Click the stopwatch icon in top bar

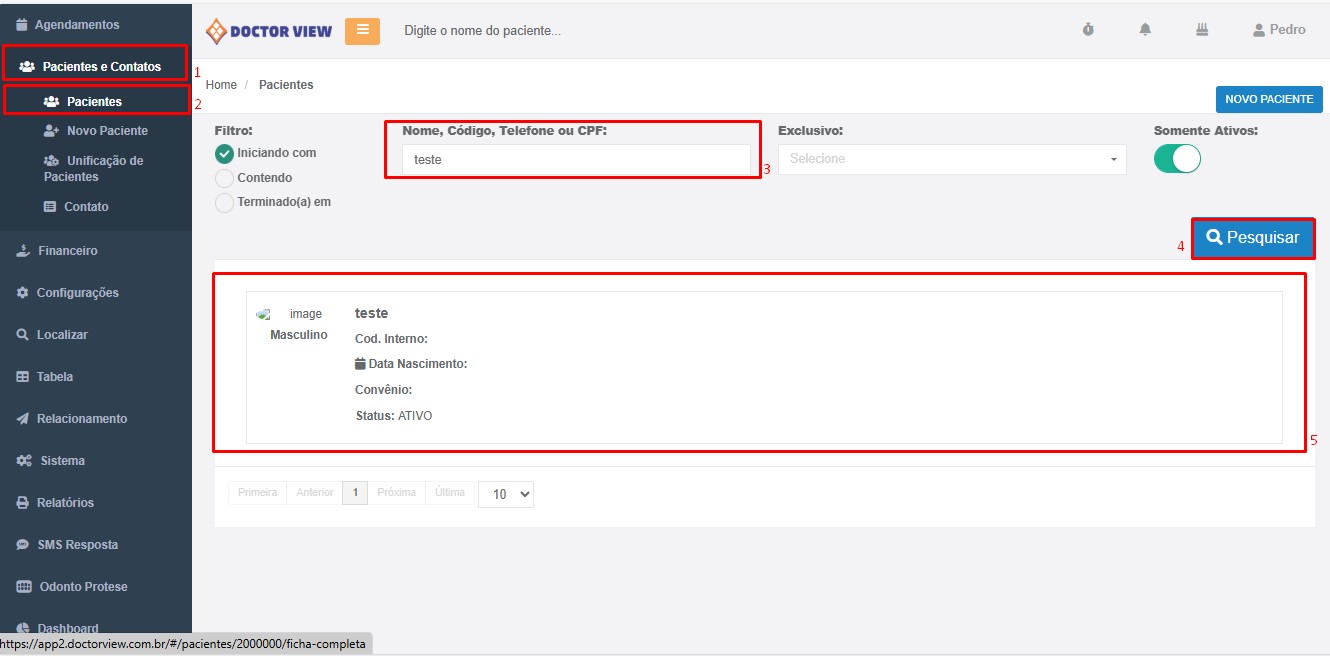click(x=1088, y=30)
